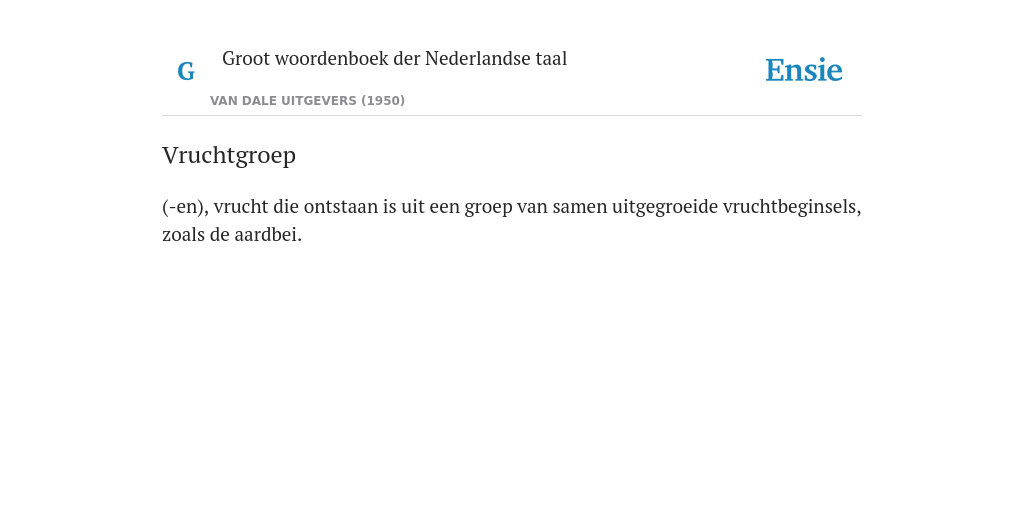Viewport: 1024px width, 512px height.
Task: Click the '(-en)' plural marker text
Action: (182, 207)
